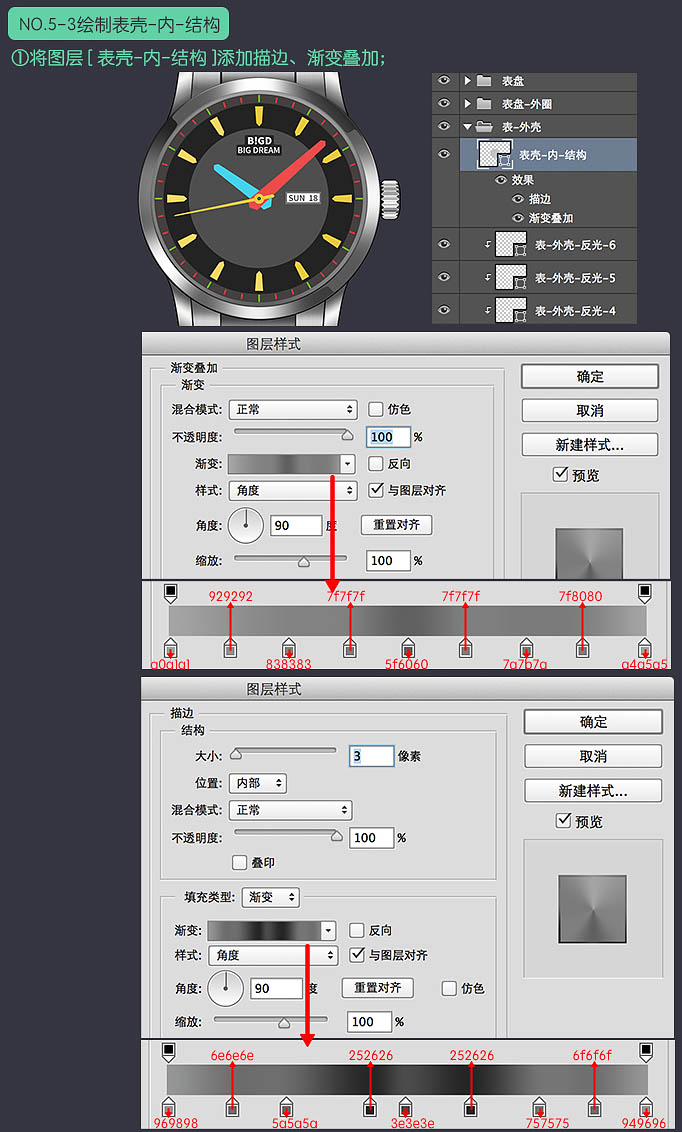Enable 反向 checkbox in Gradient Overlay dialog
This screenshot has width=682, height=1132.
[x=375, y=463]
